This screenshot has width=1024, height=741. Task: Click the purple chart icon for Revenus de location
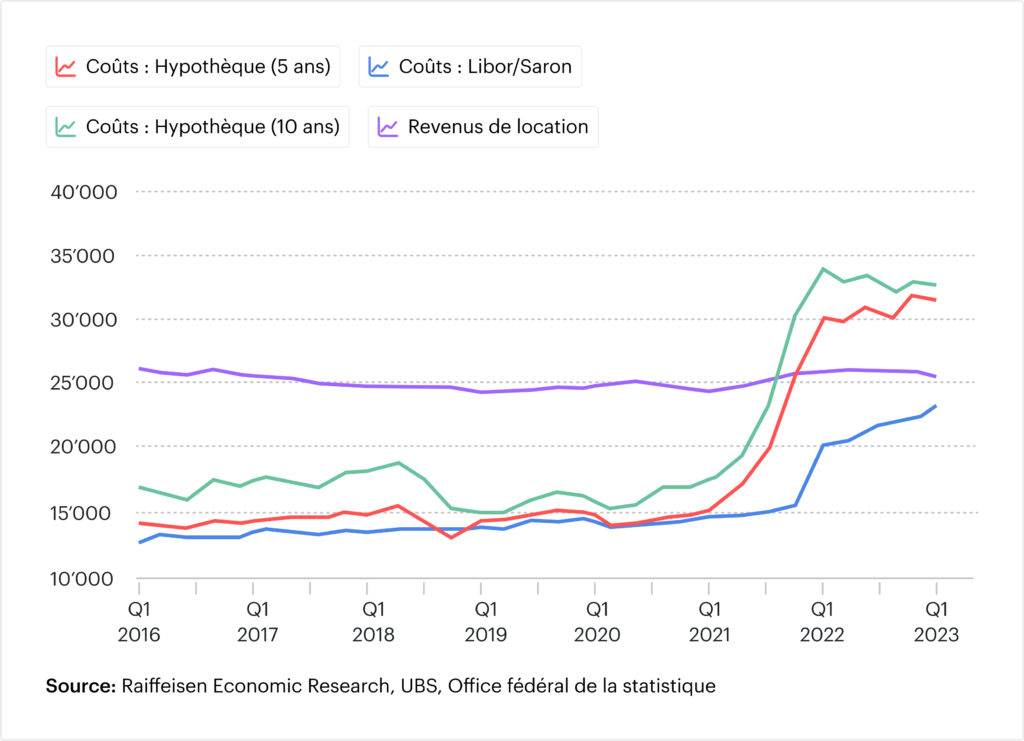coord(388,127)
